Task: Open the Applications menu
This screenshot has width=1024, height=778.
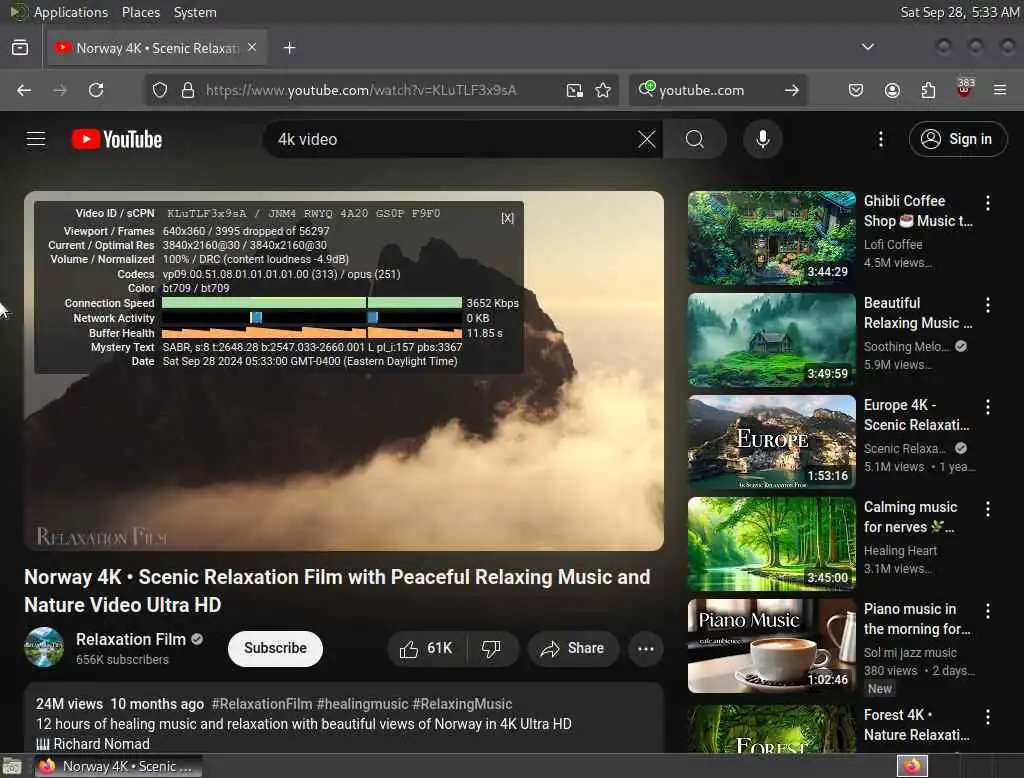Action: pyautogui.click(x=71, y=12)
